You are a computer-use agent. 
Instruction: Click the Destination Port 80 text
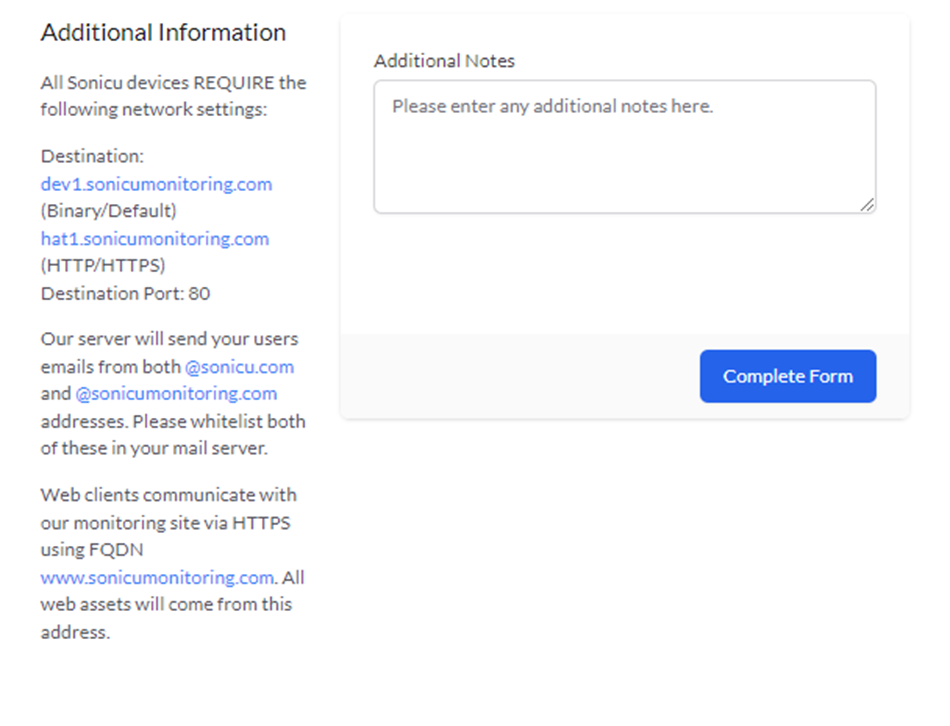125,293
